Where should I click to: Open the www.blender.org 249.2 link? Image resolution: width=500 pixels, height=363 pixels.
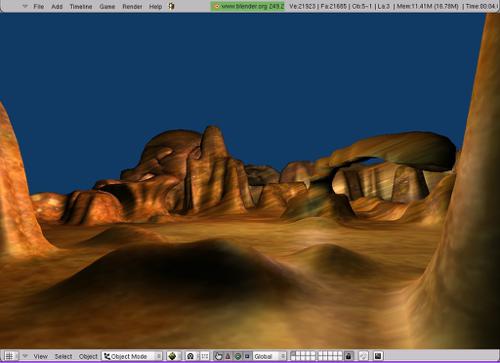coord(248,6)
